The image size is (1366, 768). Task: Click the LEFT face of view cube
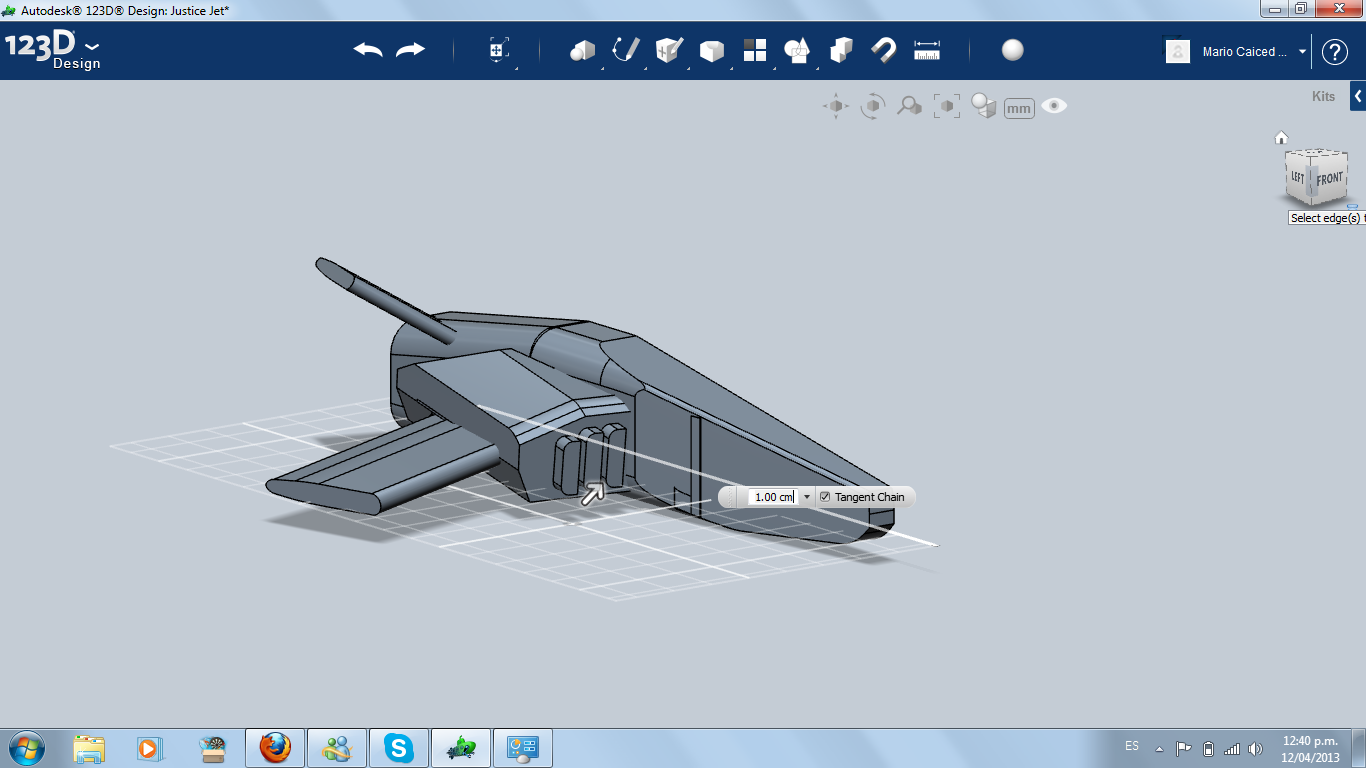[x=1298, y=177]
